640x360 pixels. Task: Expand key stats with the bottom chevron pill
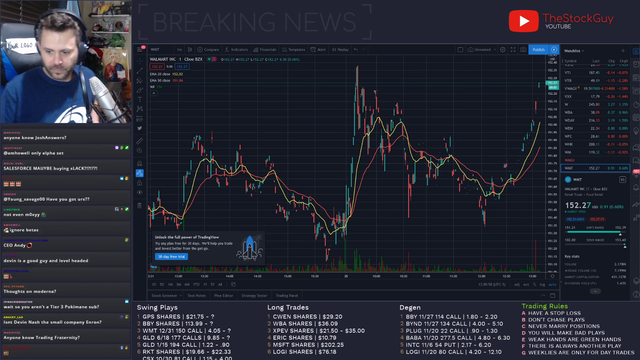[595, 291]
